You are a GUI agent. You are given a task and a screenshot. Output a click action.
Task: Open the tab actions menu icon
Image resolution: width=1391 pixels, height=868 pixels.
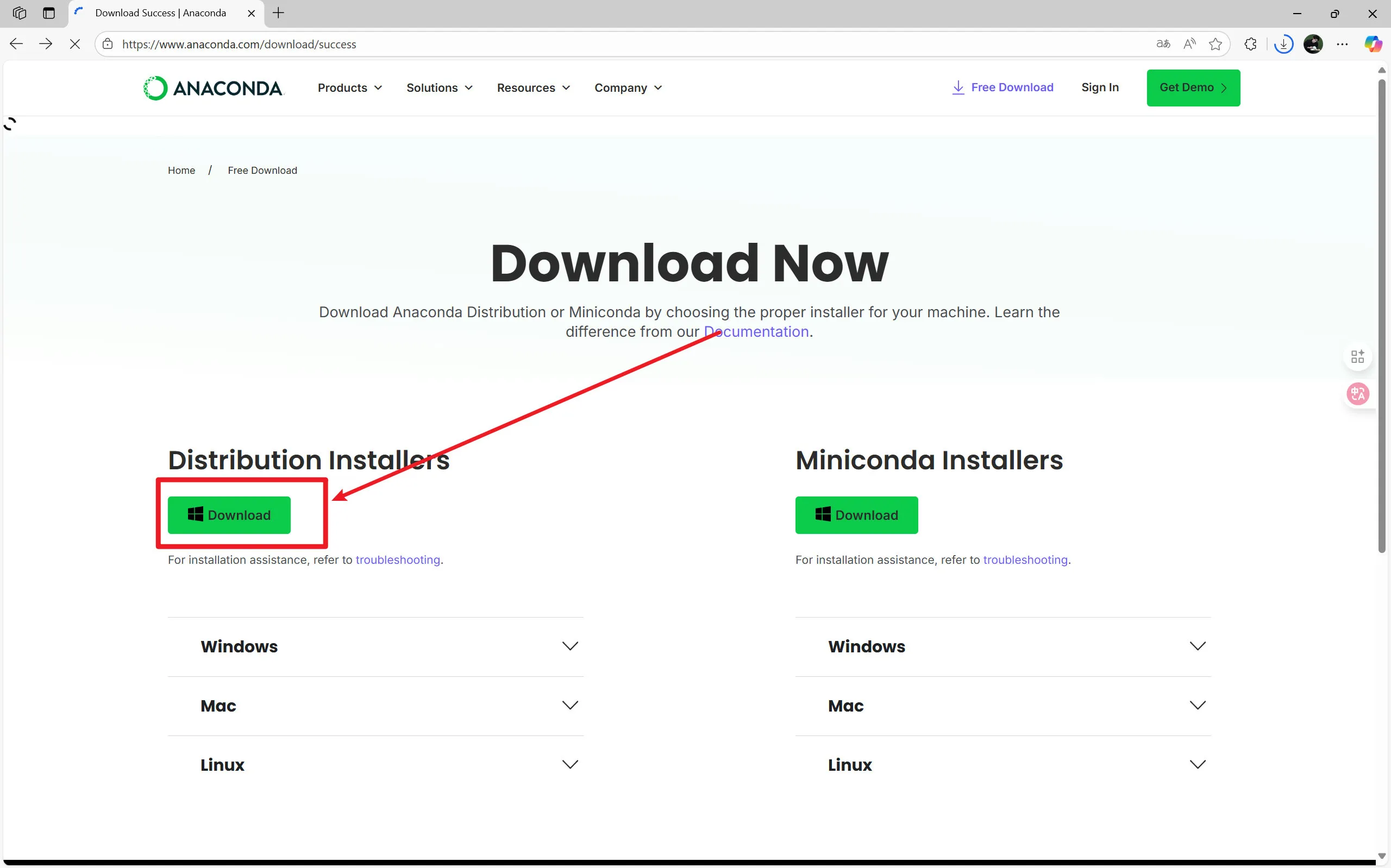coord(49,13)
